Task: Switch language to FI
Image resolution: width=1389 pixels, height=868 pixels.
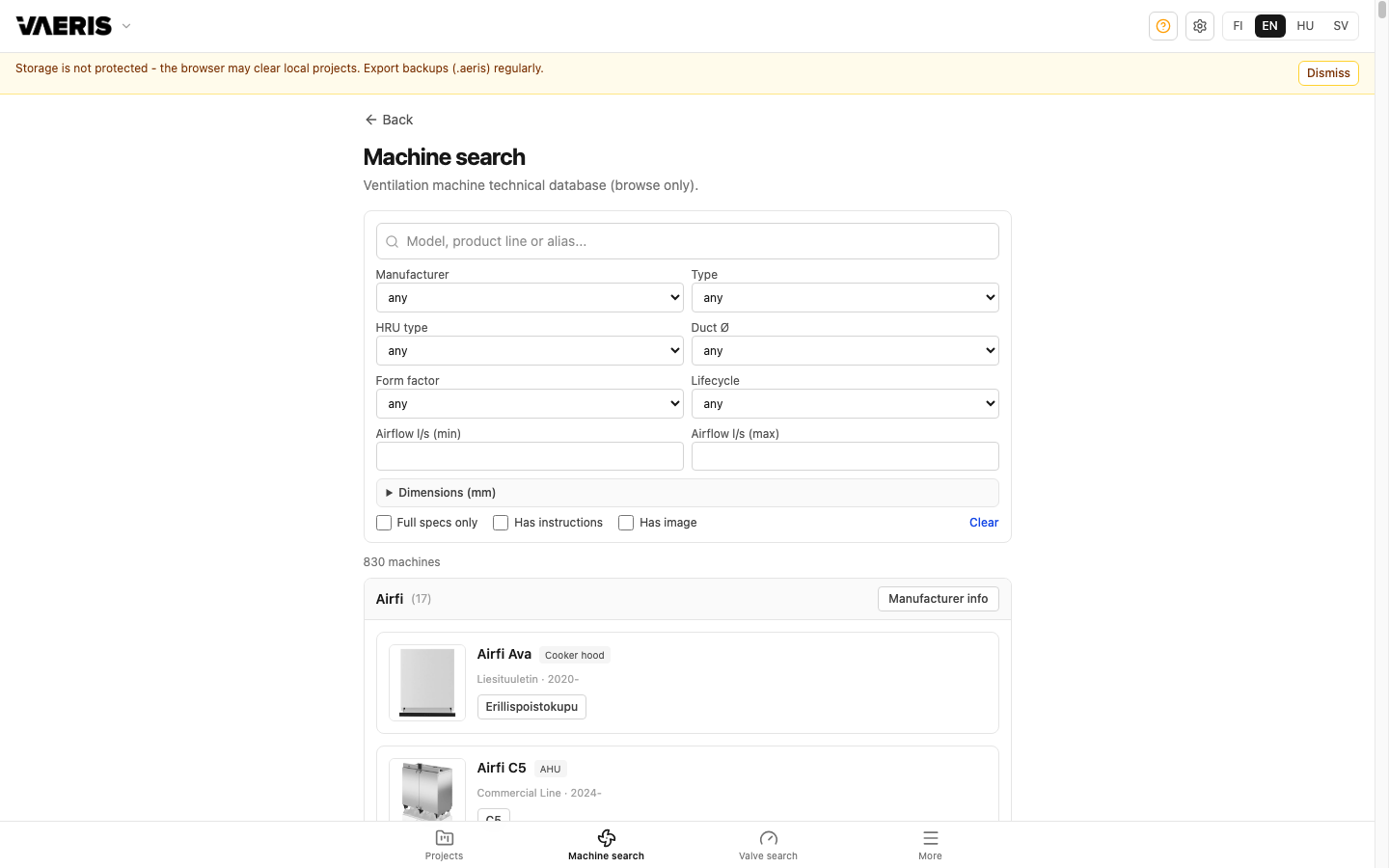Action: [1238, 26]
